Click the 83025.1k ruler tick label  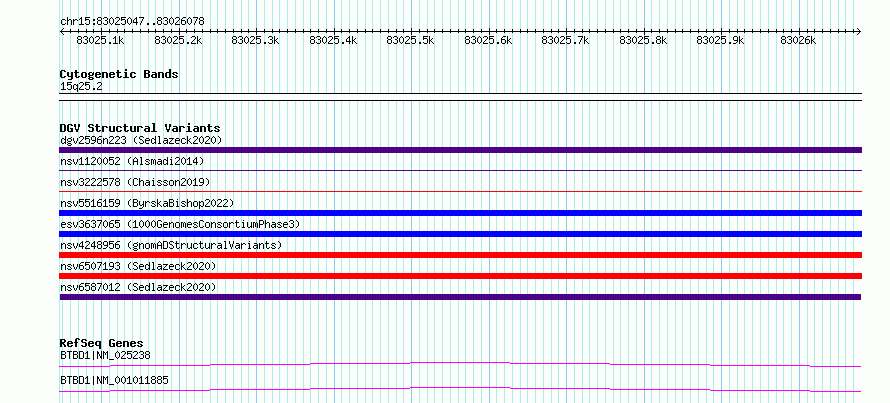point(100,41)
